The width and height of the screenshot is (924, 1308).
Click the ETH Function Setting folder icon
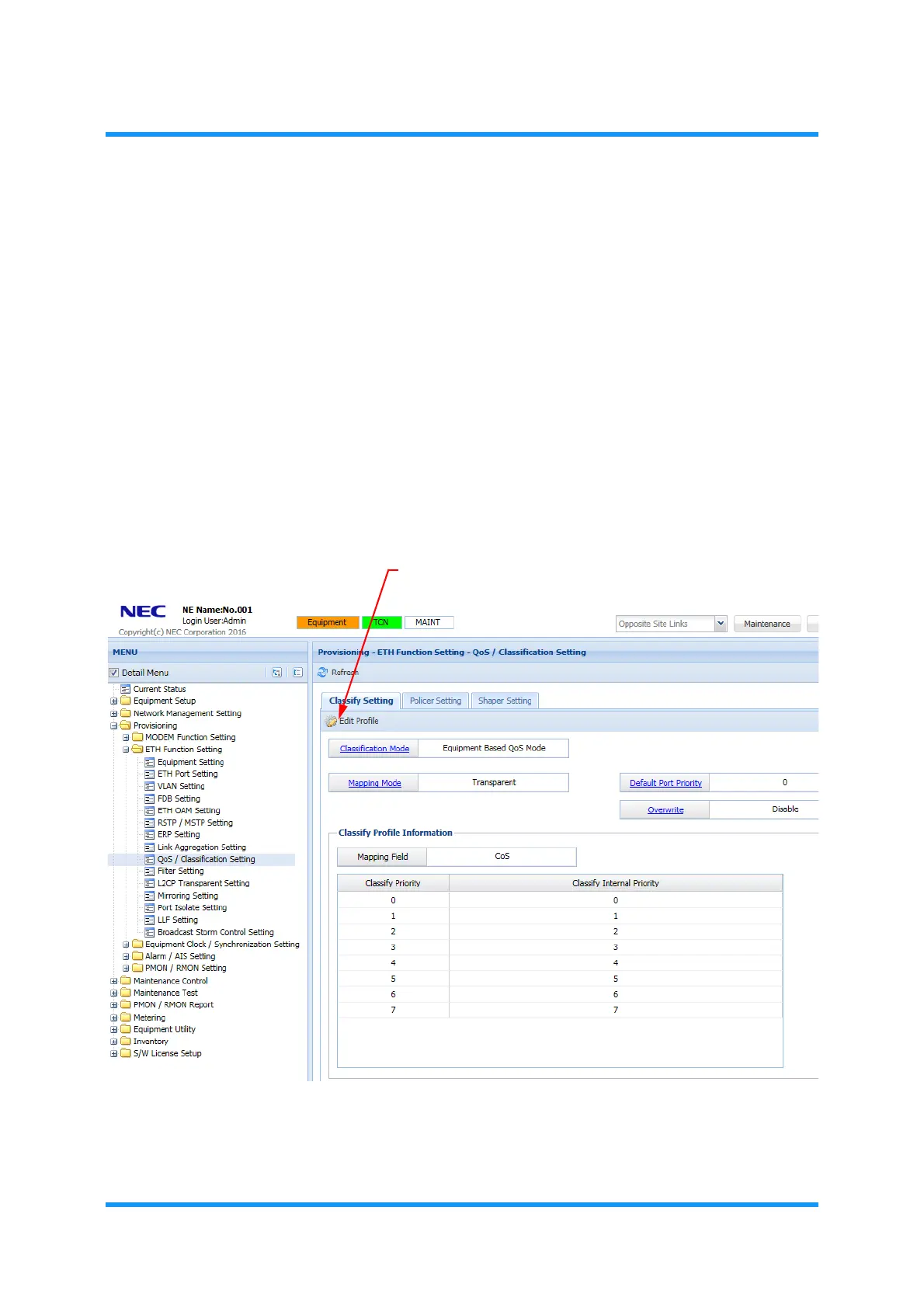[137, 750]
